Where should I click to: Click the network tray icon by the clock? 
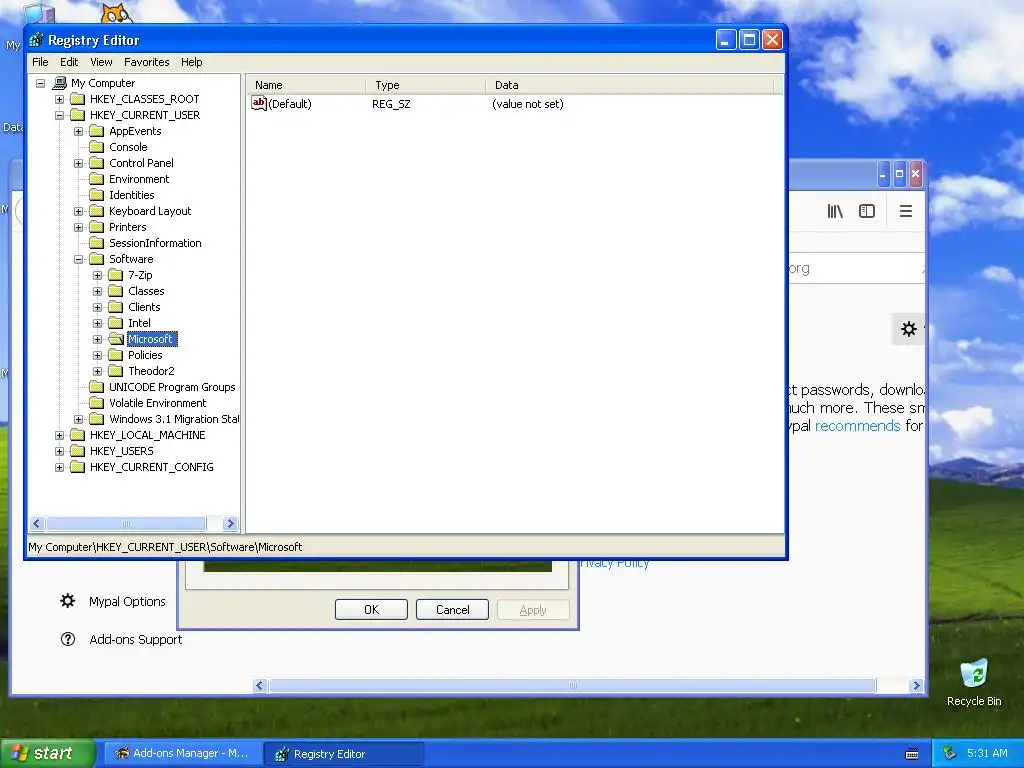click(x=950, y=753)
